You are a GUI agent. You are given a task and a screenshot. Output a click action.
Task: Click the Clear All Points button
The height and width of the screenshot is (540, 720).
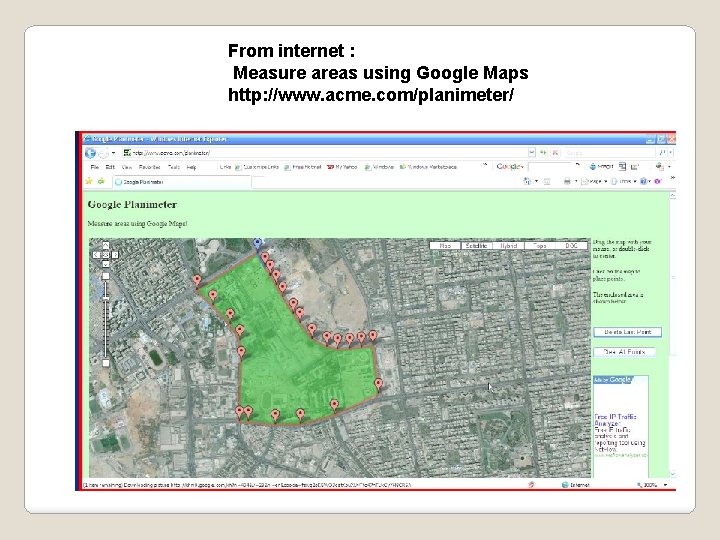624,352
